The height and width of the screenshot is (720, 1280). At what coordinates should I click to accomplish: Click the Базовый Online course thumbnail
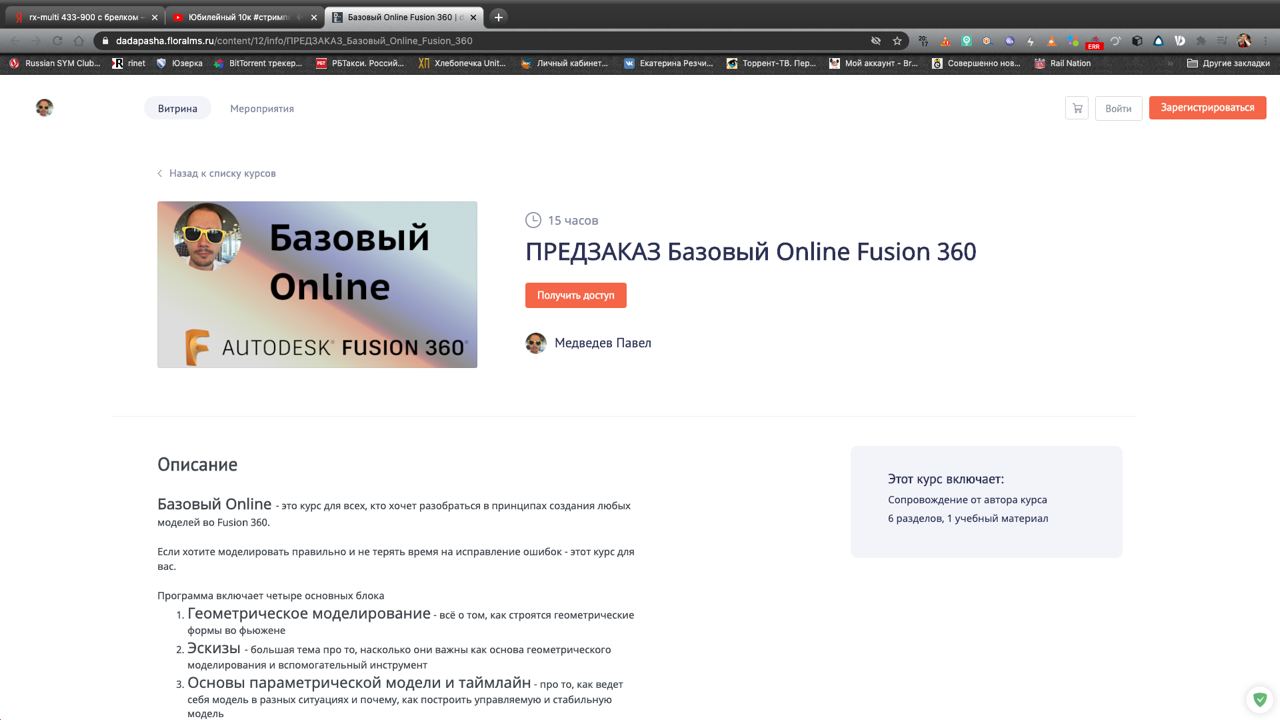317,285
